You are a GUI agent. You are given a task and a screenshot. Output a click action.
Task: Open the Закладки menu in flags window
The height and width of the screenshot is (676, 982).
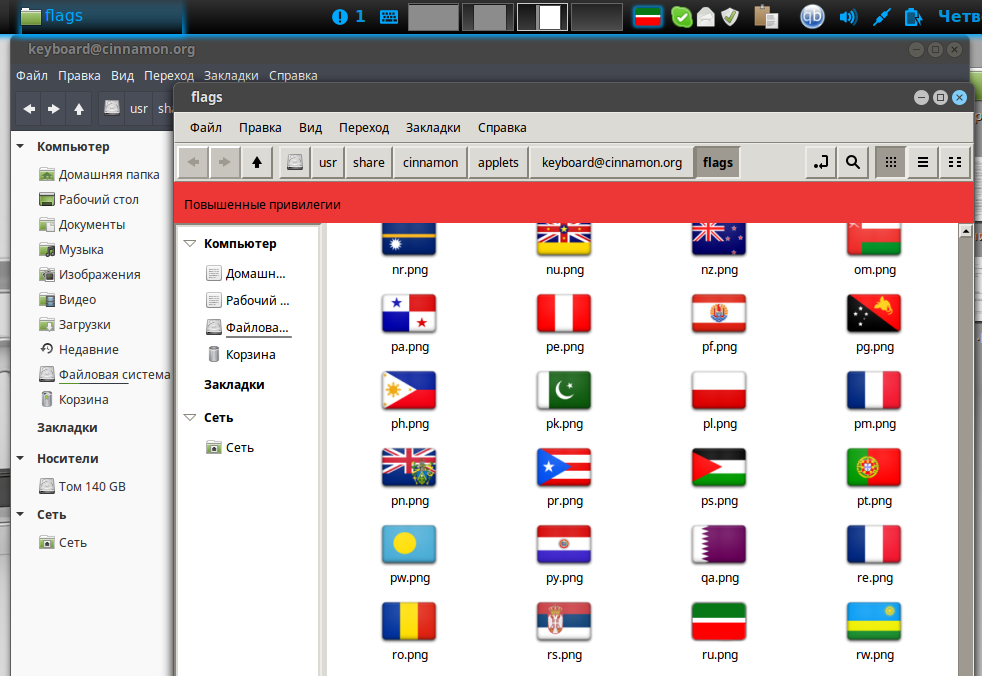[432, 127]
